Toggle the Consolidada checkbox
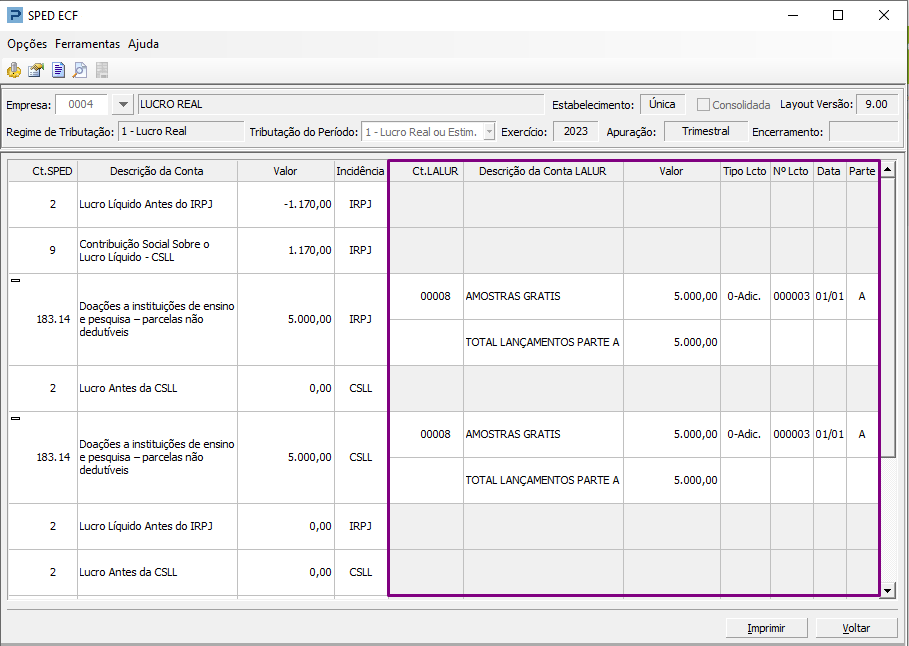This screenshot has width=909, height=646. [x=703, y=104]
